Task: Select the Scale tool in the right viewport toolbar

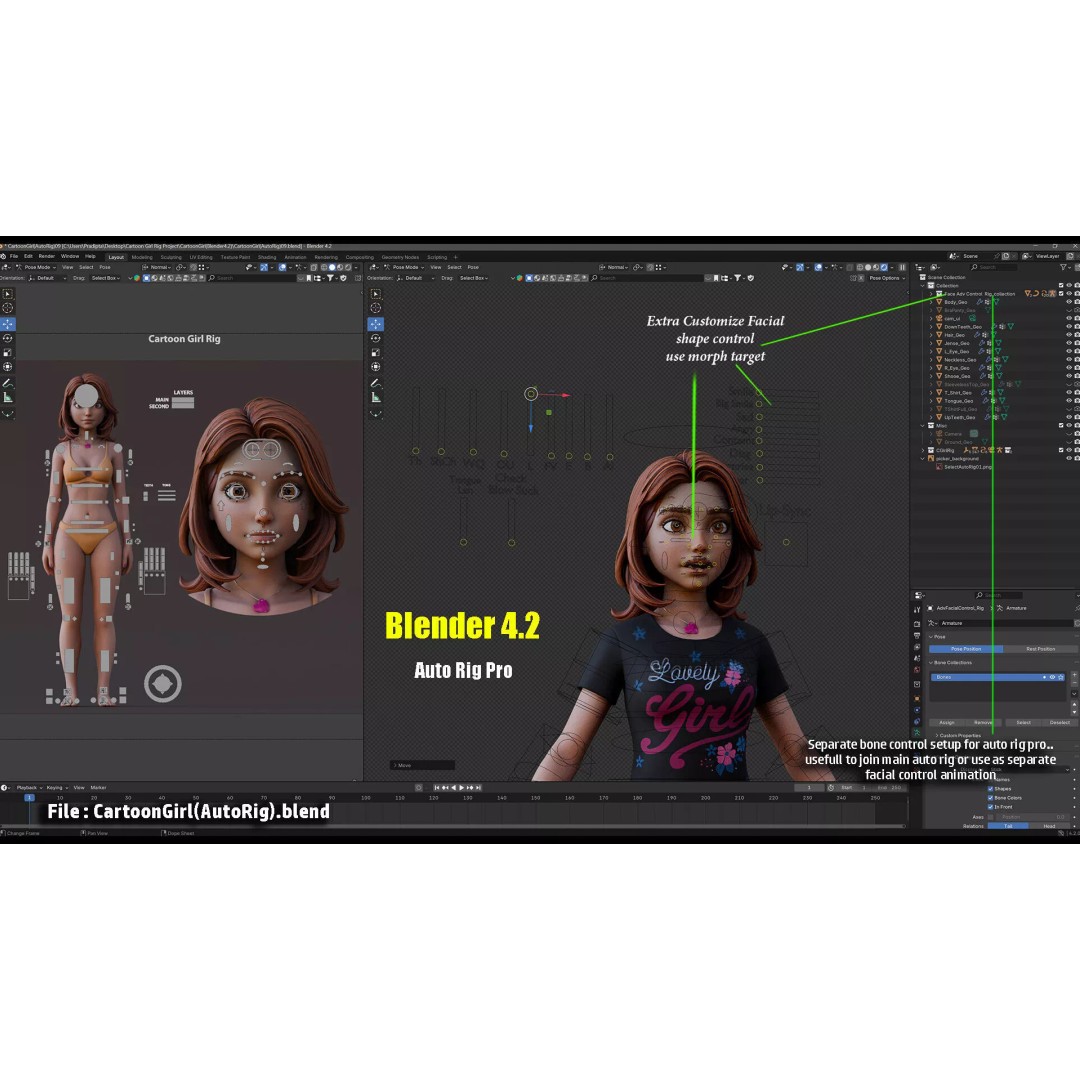Action: [375, 353]
